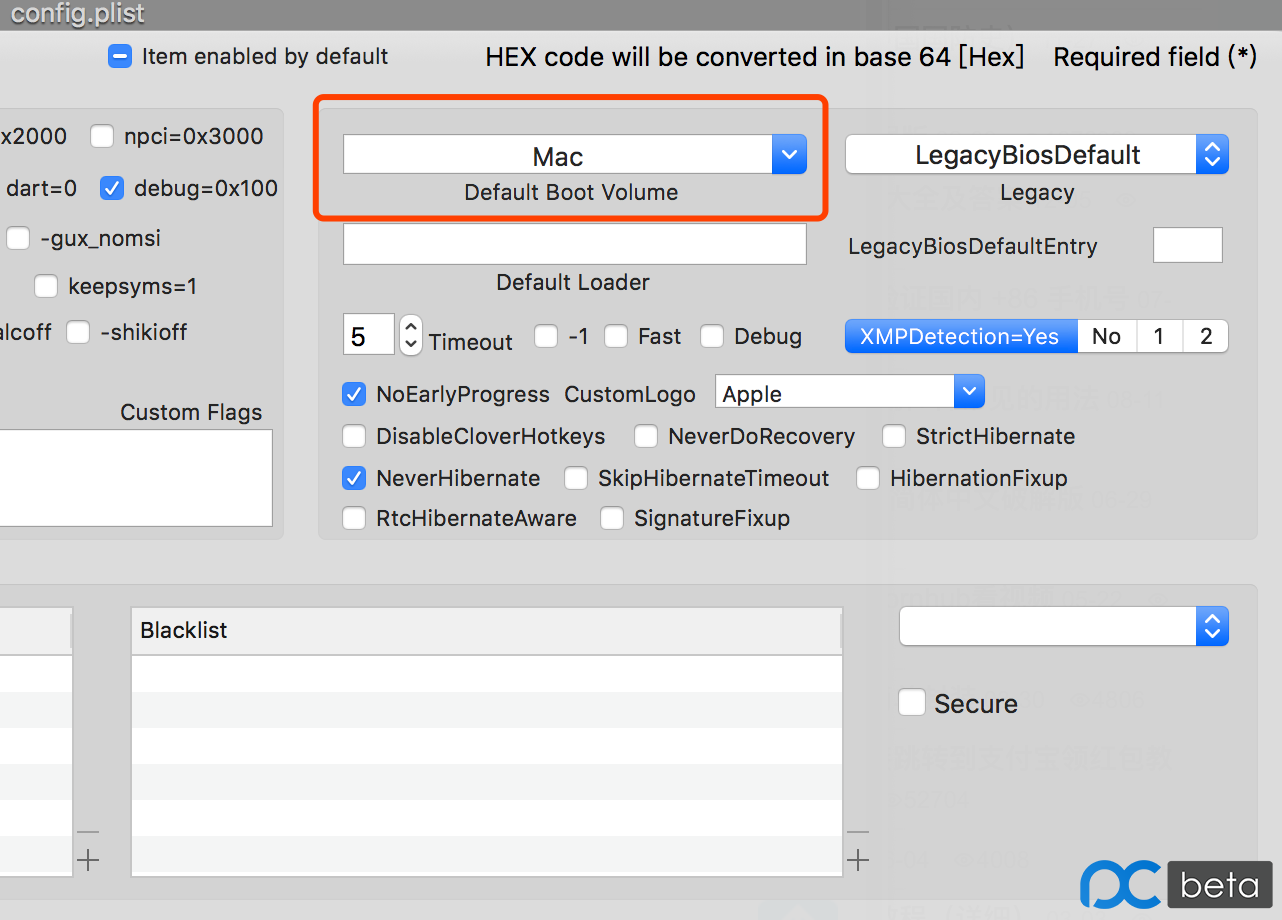Enable NeverDoRecovery checkbox
Image resolution: width=1282 pixels, height=920 pixels.
pos(646,436)
